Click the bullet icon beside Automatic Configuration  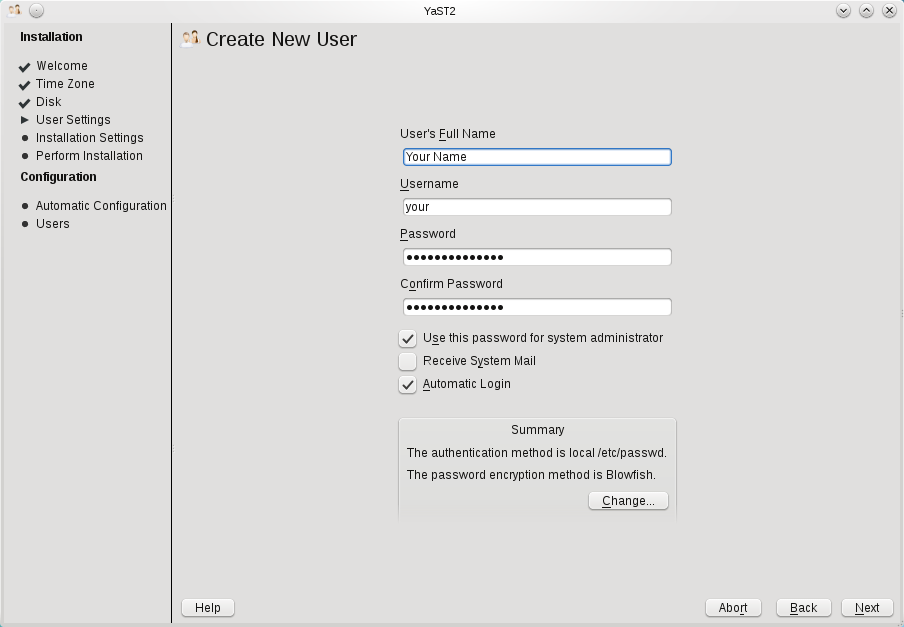pos(23,206)
